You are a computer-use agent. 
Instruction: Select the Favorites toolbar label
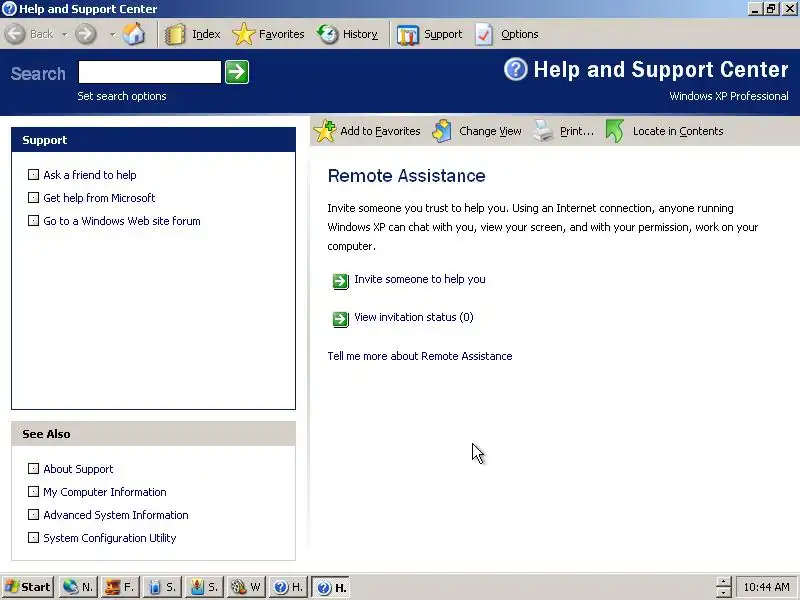coord(282,34)
